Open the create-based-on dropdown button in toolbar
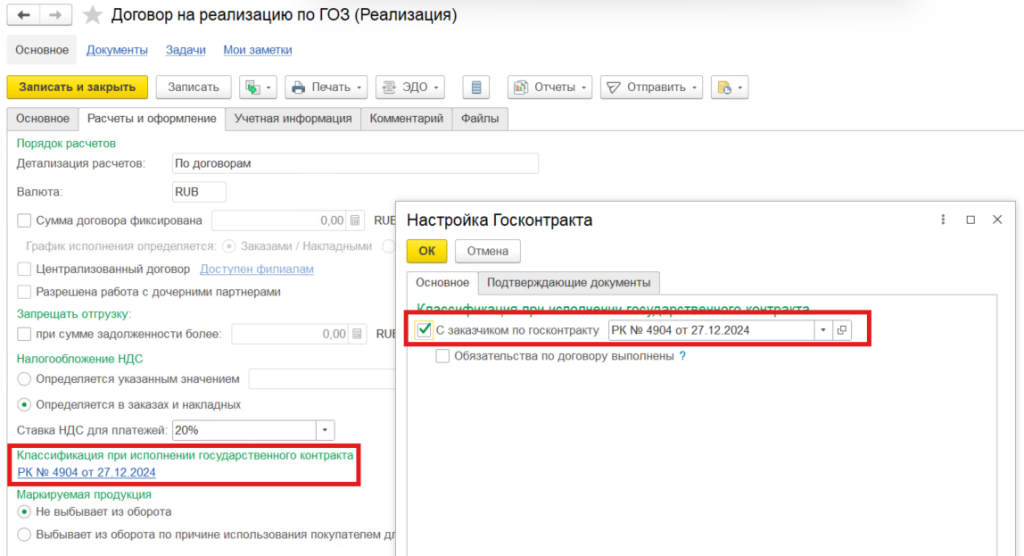Image resolution: width=1024 pixels, height=556 pixels. click(x=258, y=87)
